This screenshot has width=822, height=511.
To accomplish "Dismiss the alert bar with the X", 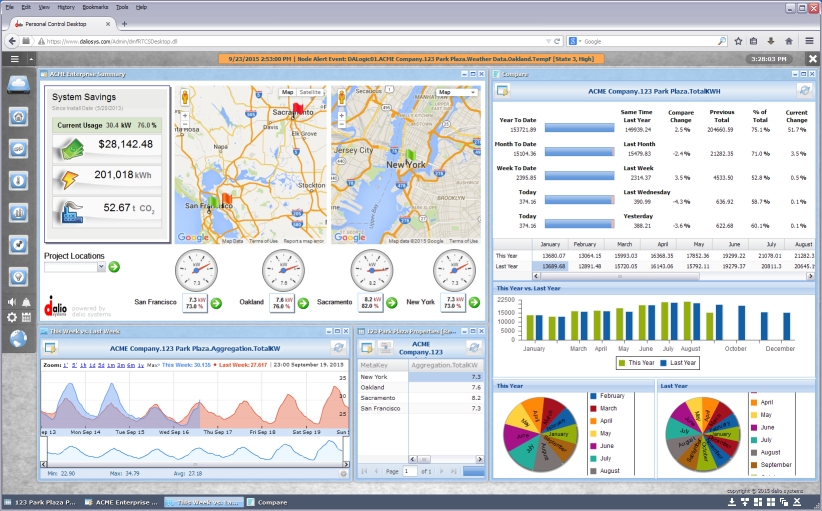I will pos(813,59).
